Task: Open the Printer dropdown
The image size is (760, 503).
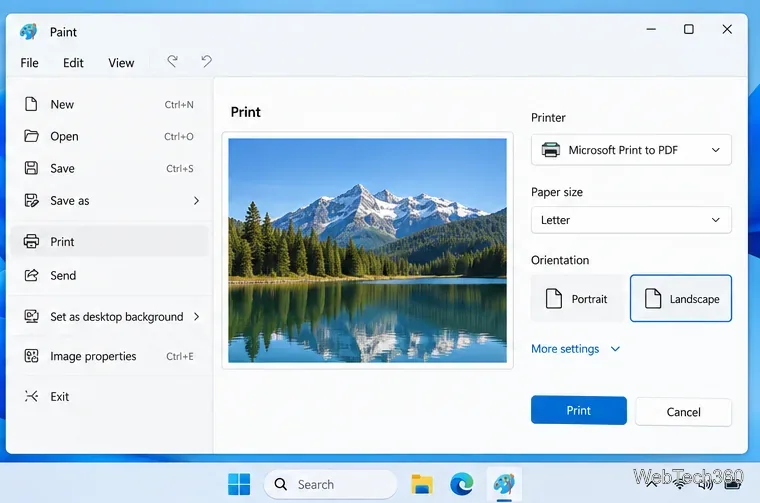Action: (631, 150)
